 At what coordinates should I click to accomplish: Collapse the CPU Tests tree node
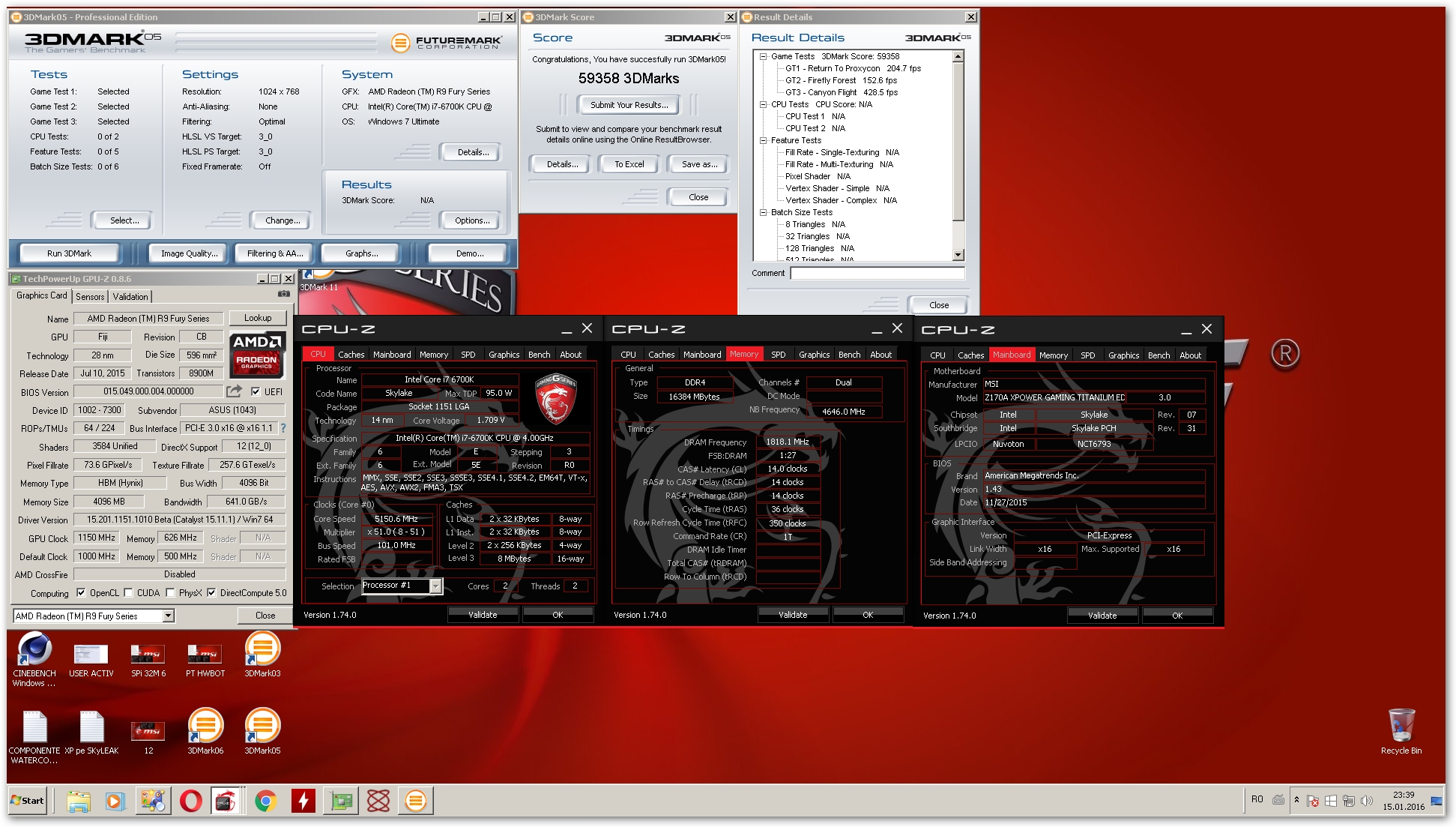tap(763, 104)
